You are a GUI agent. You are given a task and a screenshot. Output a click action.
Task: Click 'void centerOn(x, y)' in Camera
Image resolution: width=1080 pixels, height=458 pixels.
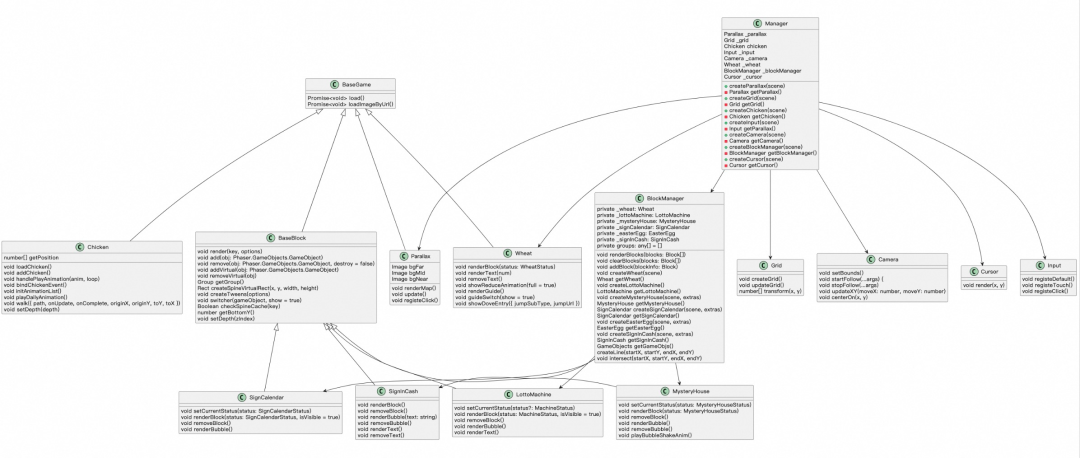coord(844,298)
